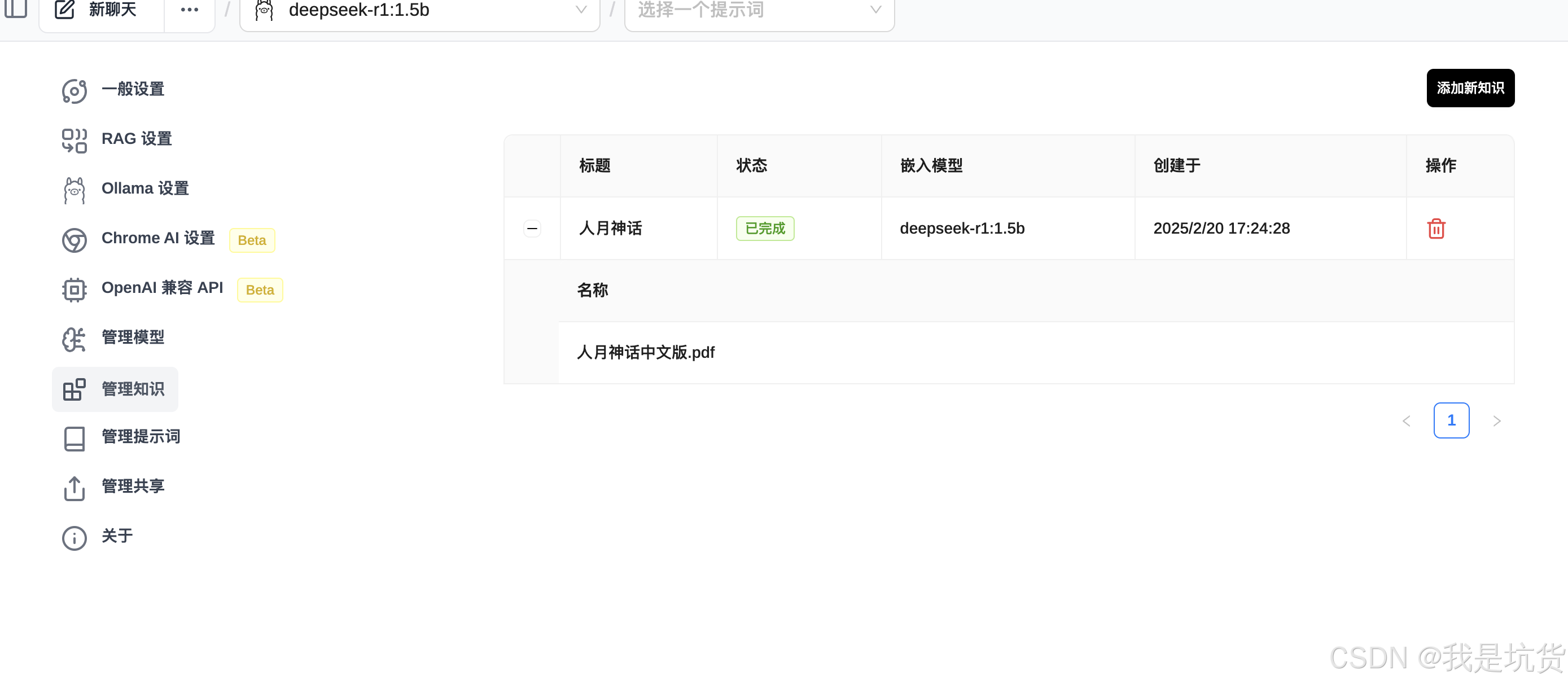Viewport: 1568px width, 684px height.
Task: Open the 选择一个提示词 prompt dropdown
Action: tap(759, 10)
